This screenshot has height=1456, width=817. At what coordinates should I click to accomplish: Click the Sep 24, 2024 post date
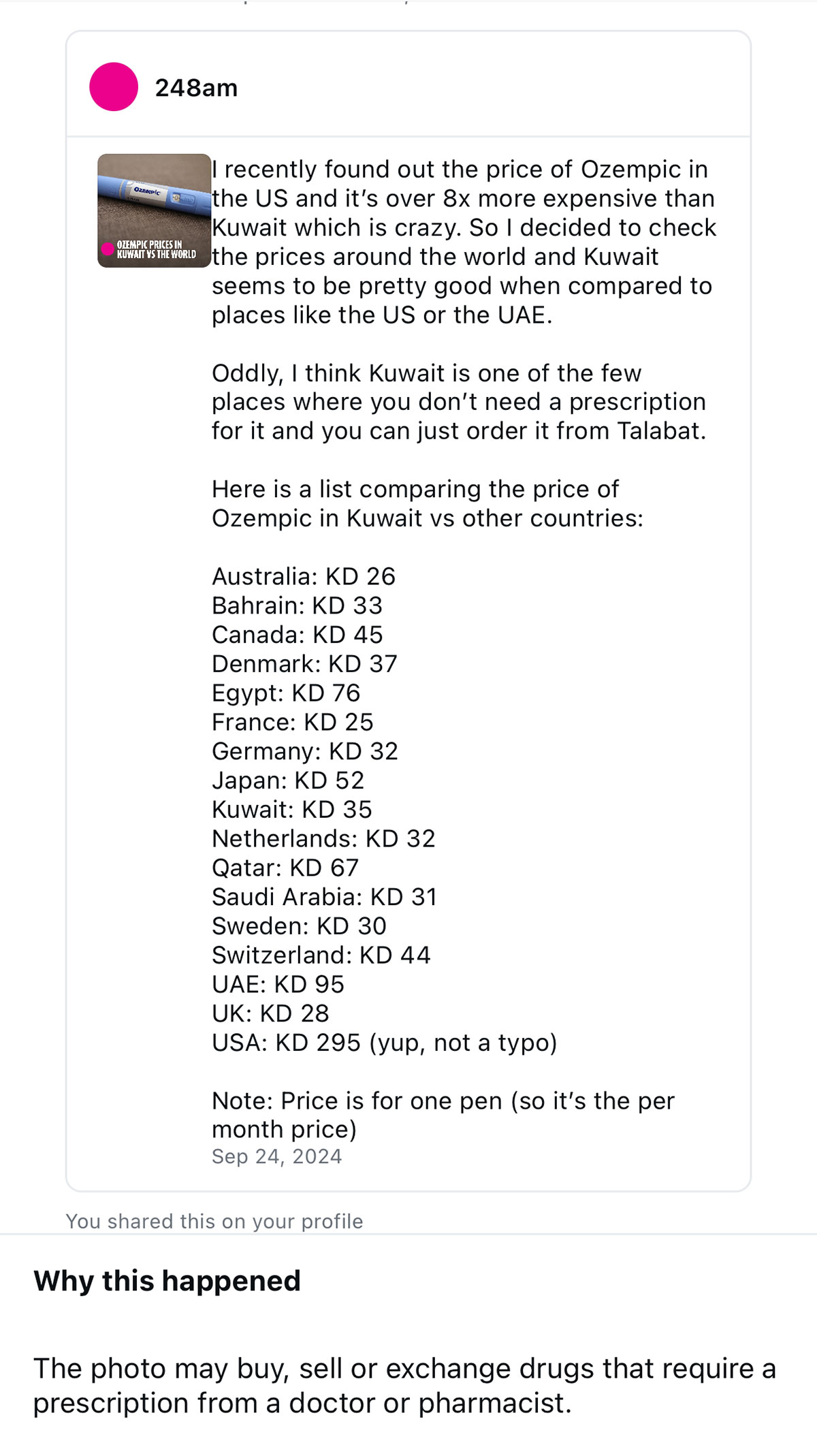point(276,1156)
